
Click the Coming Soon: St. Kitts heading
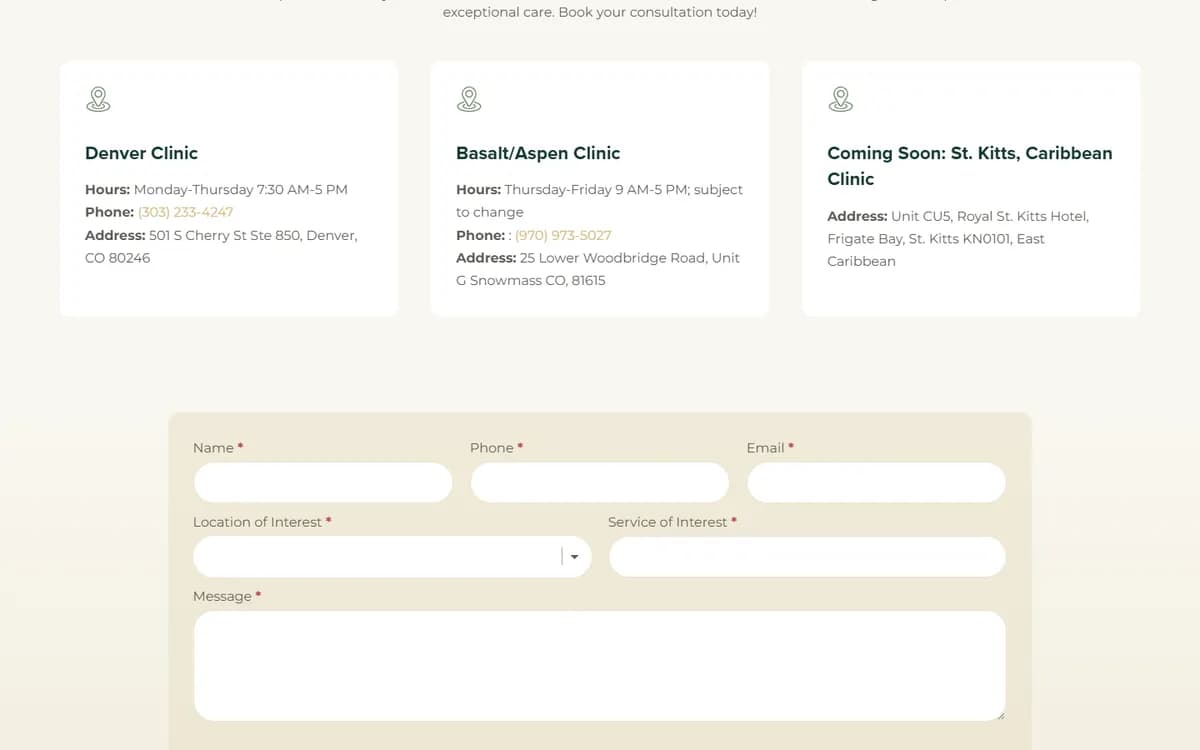969,166
